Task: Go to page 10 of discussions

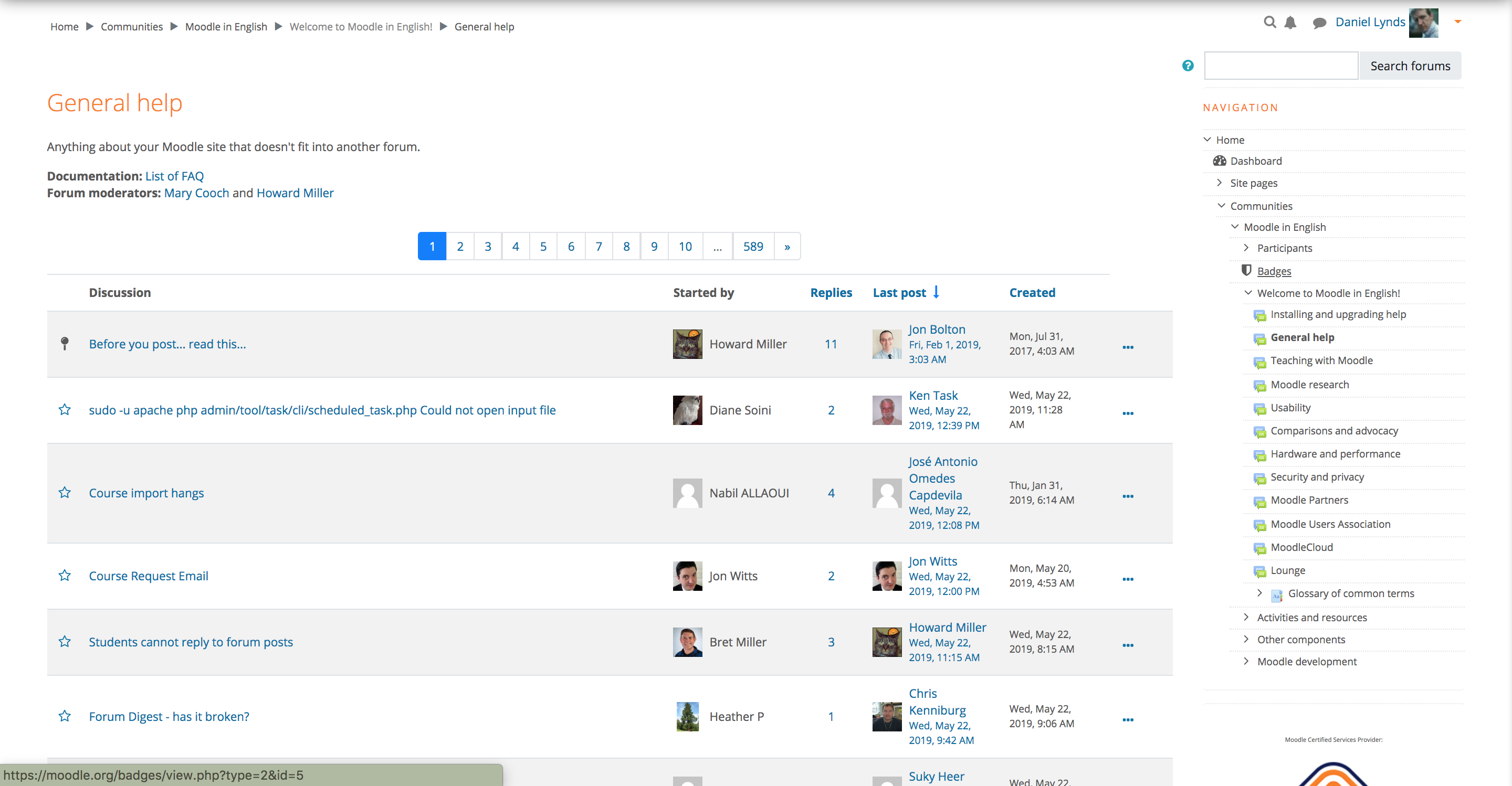Action: click(x=685, y=247)
